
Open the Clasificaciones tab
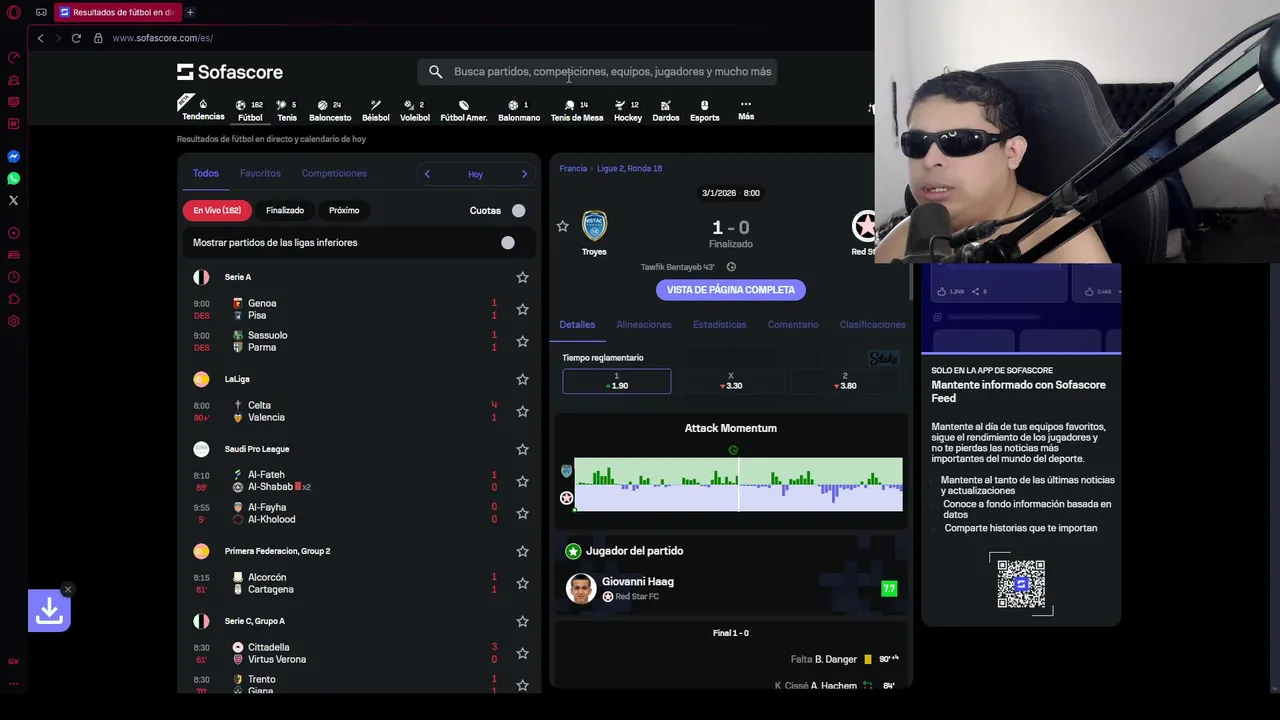pyautogui.click(x=872, y=324)
